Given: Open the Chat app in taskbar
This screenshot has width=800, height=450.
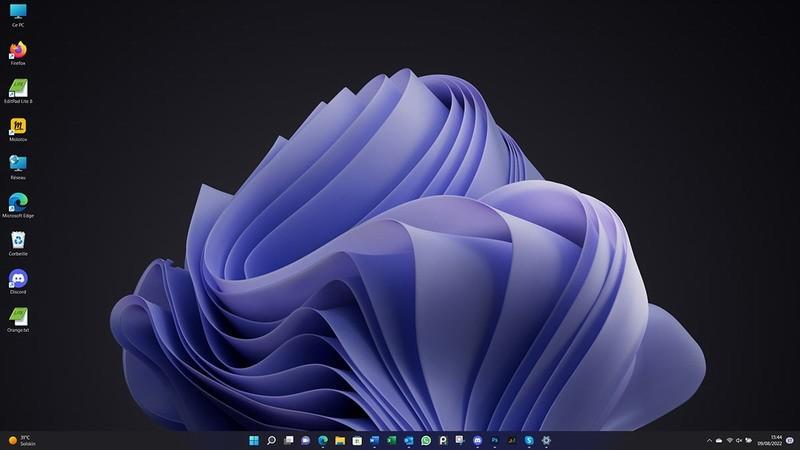Looking at the screenshot, I should [305, 440].
